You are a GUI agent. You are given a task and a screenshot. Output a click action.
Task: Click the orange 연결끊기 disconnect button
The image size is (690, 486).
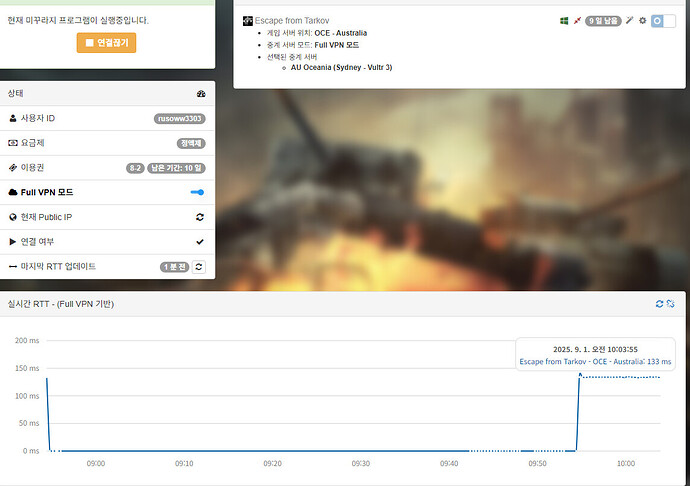tap(106, 43)
